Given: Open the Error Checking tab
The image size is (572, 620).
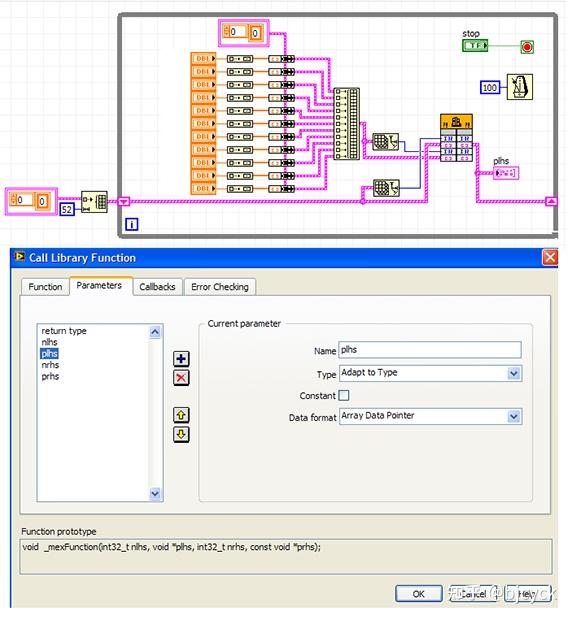Looking at the screenshot, I should [x=220, y=287].
